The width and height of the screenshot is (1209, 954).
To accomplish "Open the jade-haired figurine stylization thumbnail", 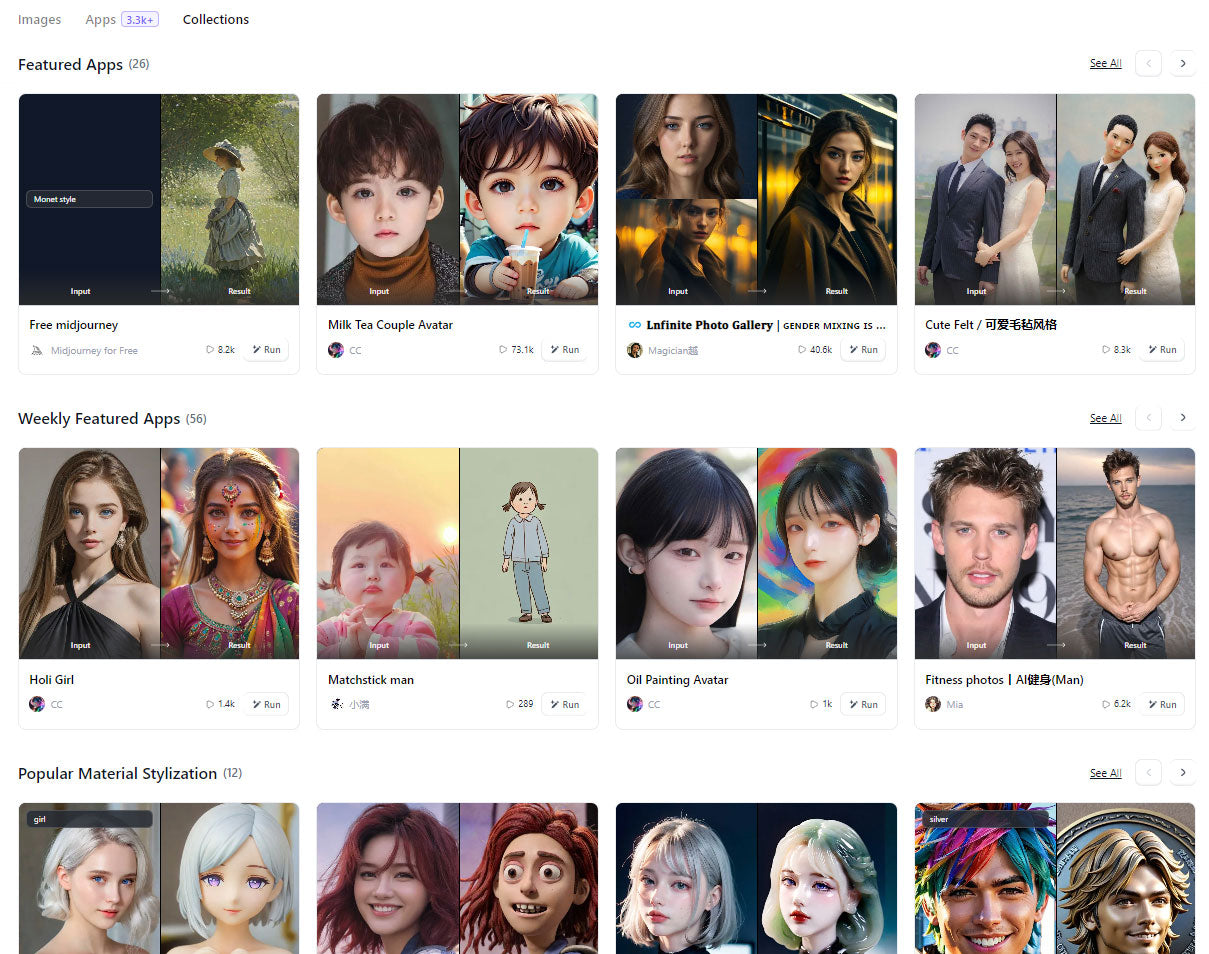I will [756, 878].
